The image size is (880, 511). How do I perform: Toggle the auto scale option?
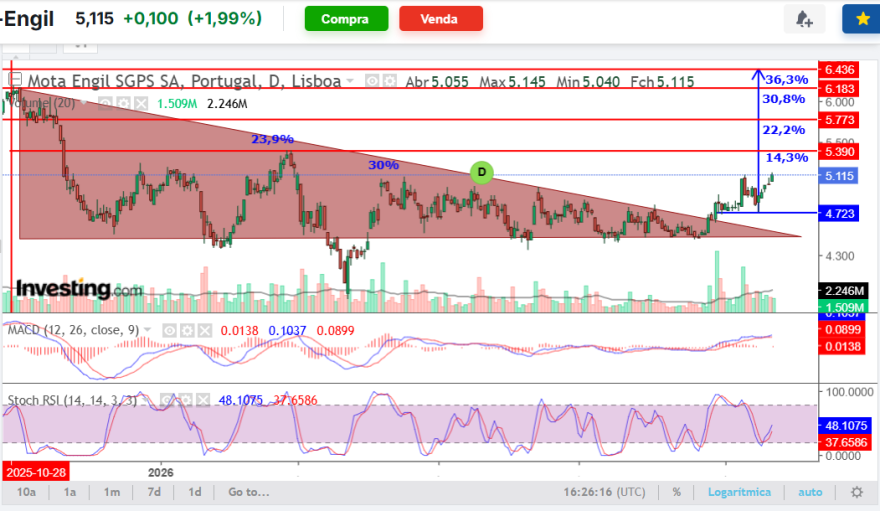[x=810, y=492]
